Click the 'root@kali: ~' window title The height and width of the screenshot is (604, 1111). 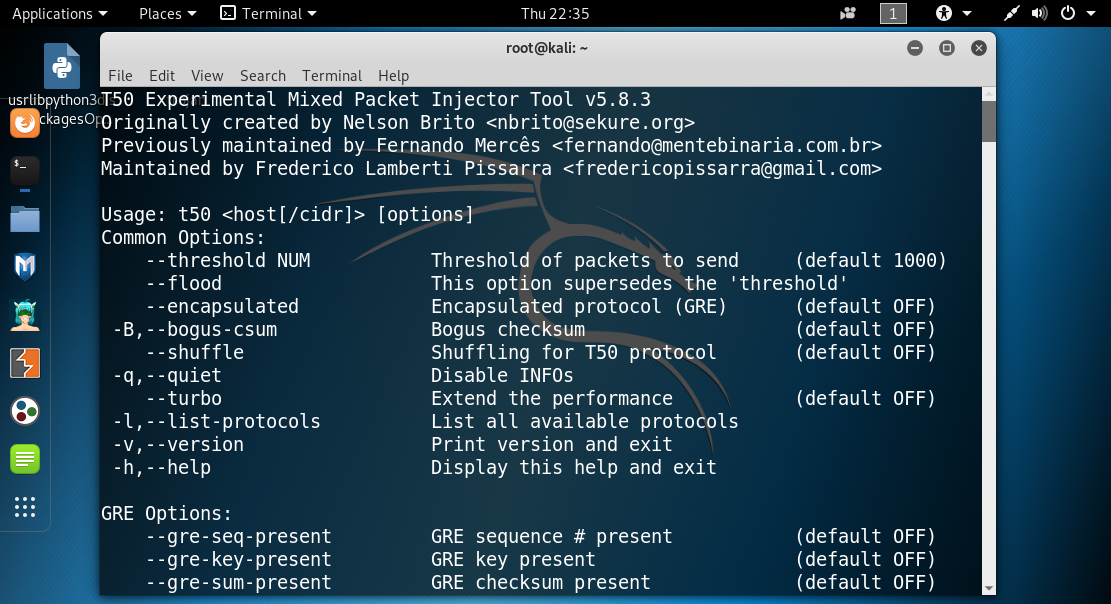(x=547, y=48)
